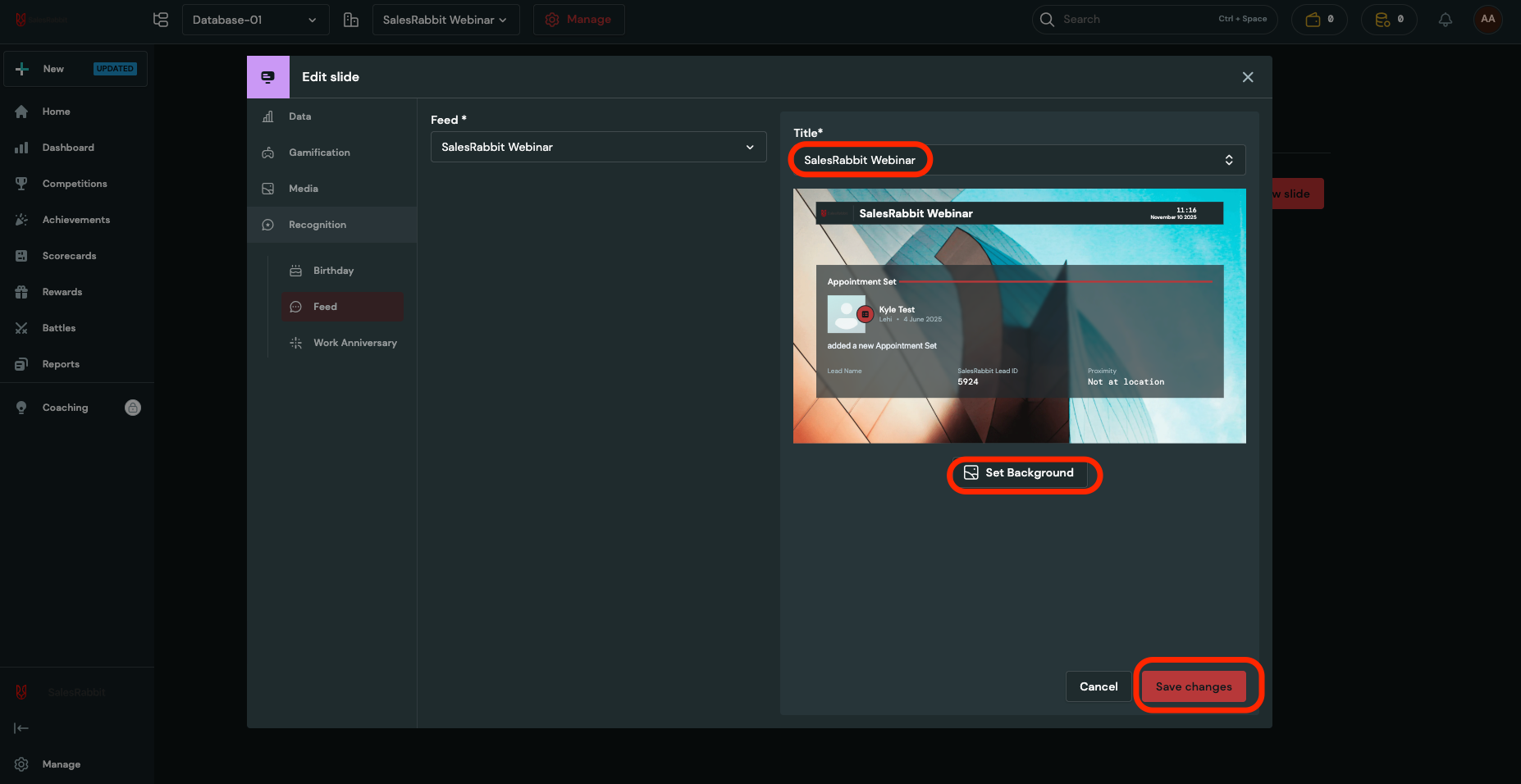Screen dimensions: 1521x784
Task: Click Save changes button
Action: coord(1193,686)
